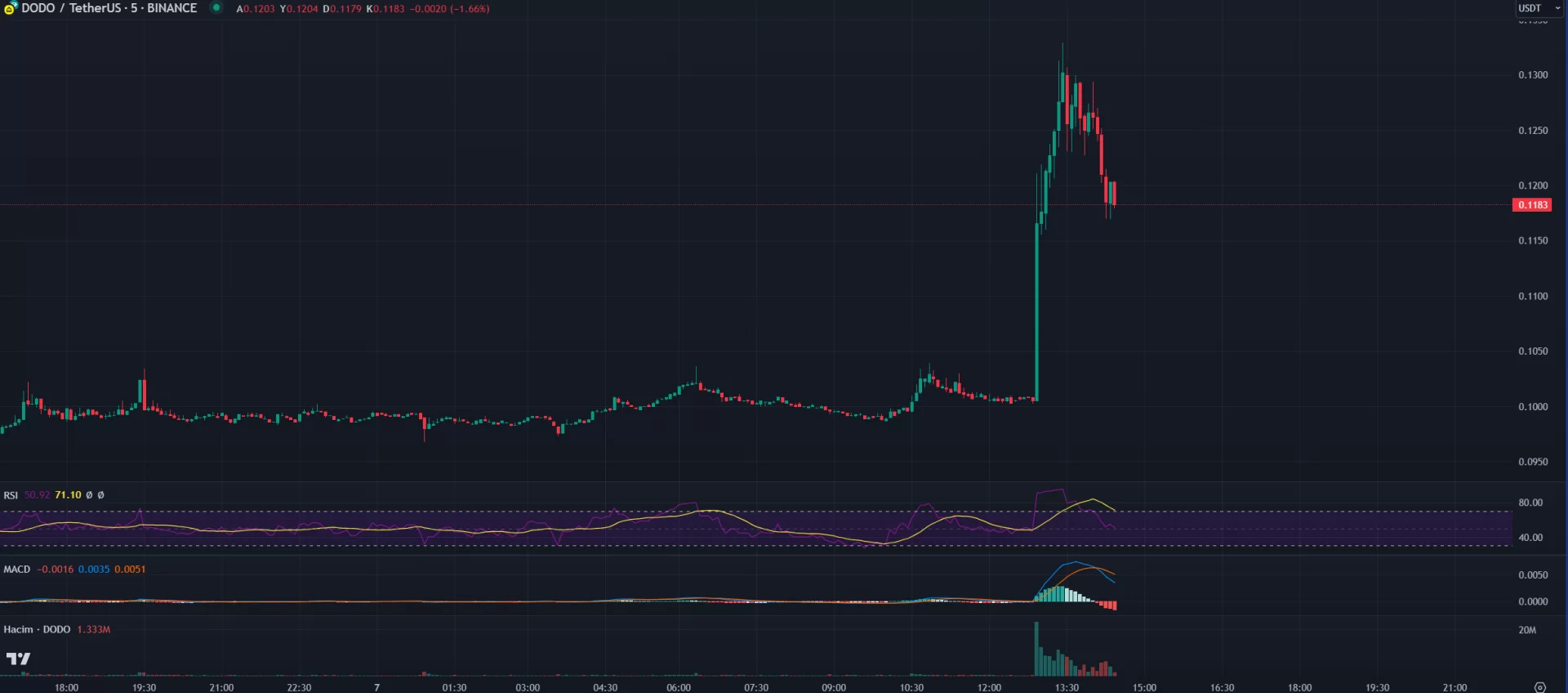Click the RSI 80.00 scale label
Viewport: 1568px width, 693px height.
(x=1530, y=503)
